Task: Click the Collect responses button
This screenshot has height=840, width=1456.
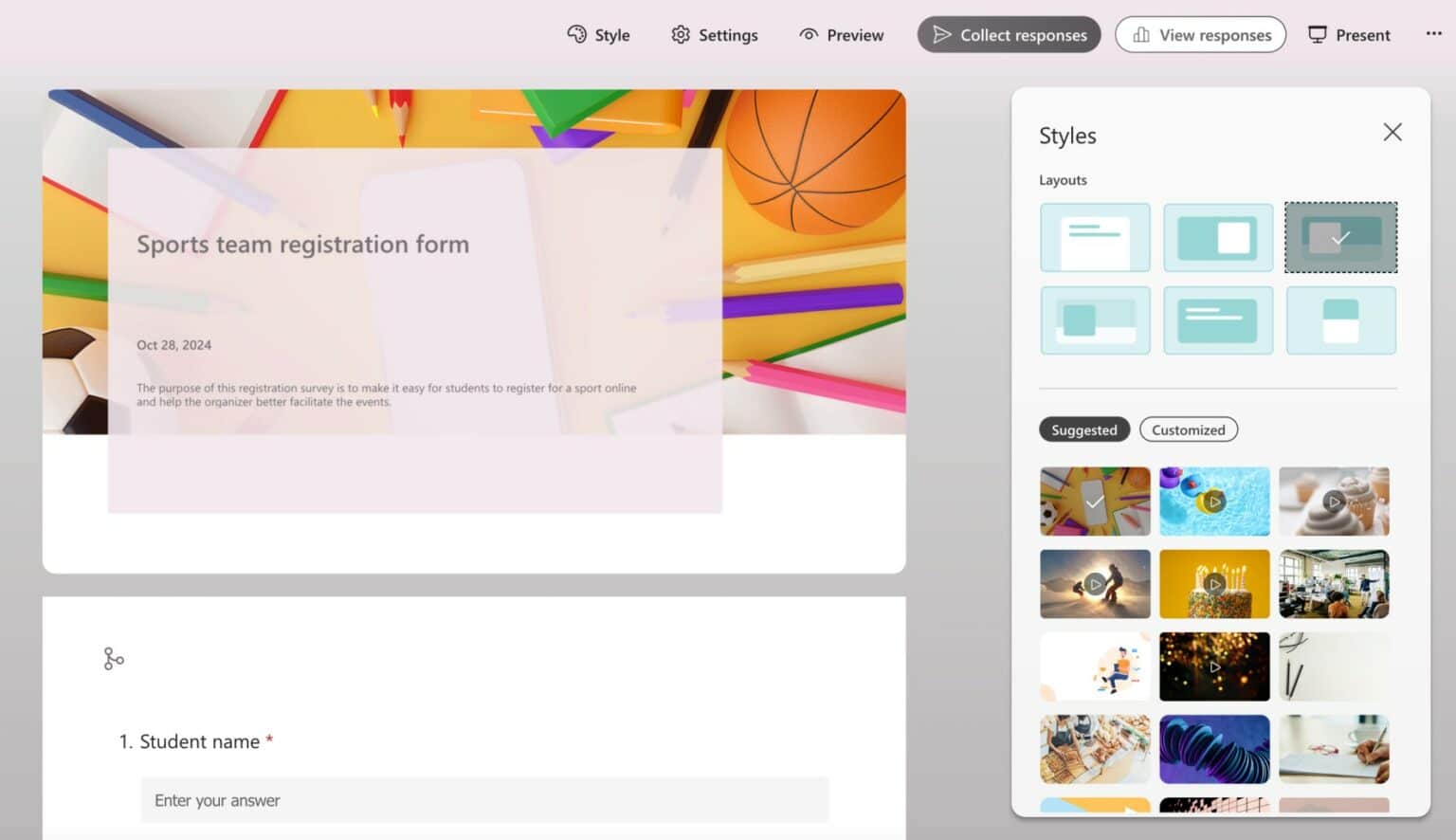Action: 1009,35
